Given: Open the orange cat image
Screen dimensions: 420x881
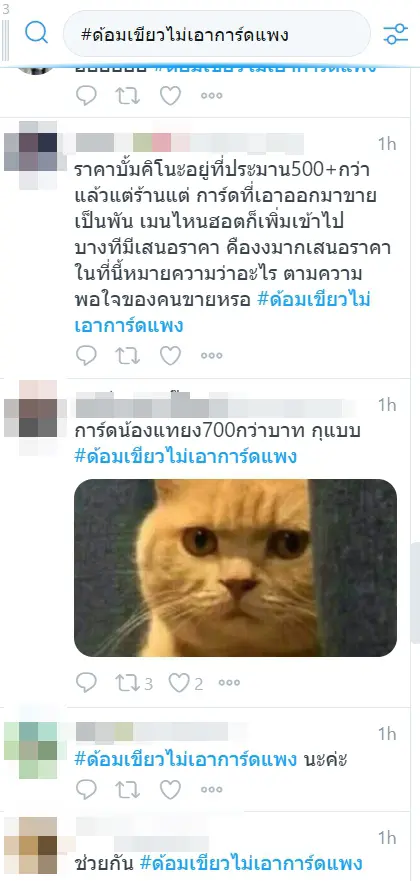Looking at the screenshot, I should click(x=235, y=567).
